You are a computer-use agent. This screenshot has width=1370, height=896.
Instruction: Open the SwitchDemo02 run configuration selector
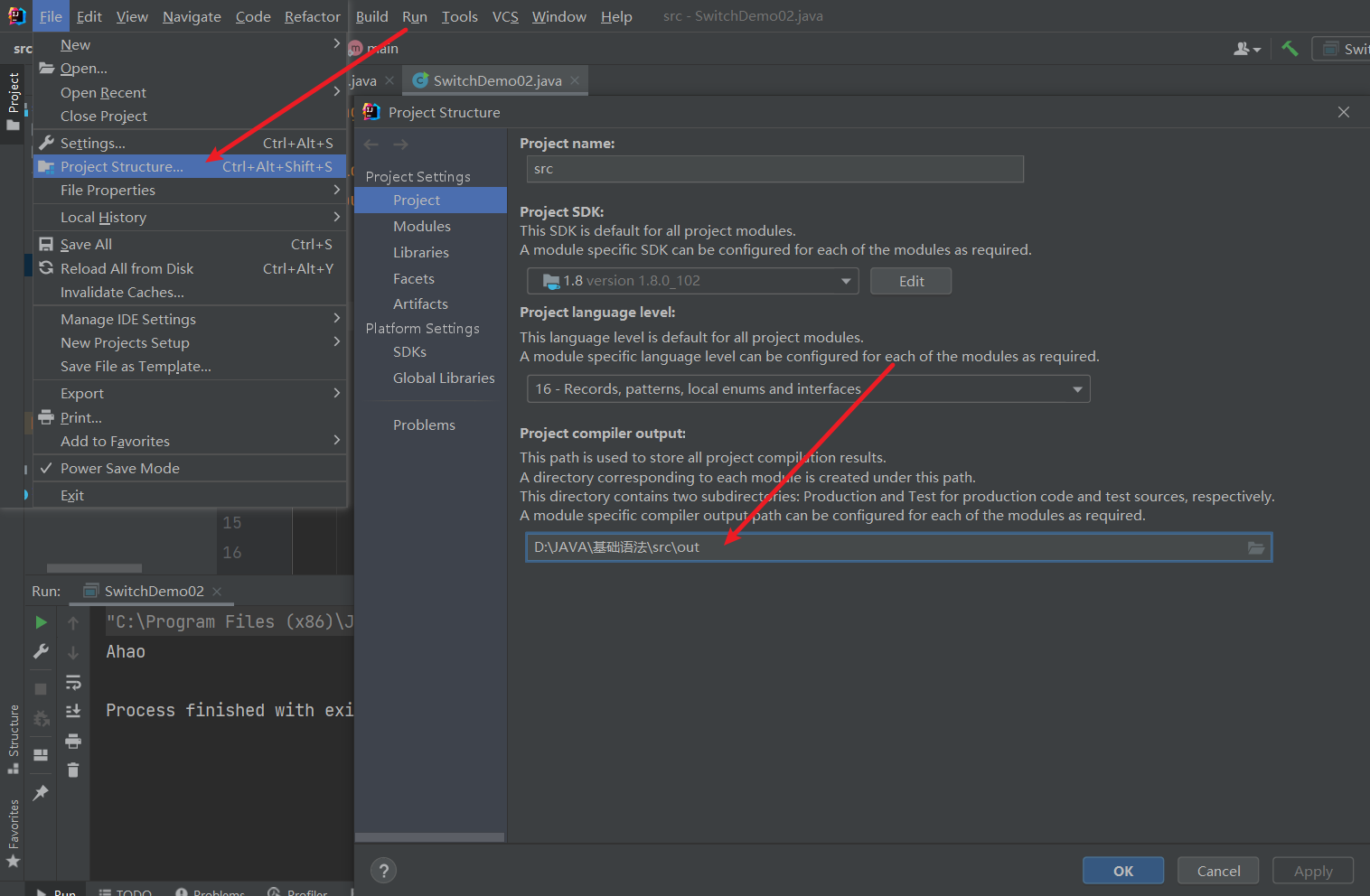pyautogui.click(x=1342, y=49)
